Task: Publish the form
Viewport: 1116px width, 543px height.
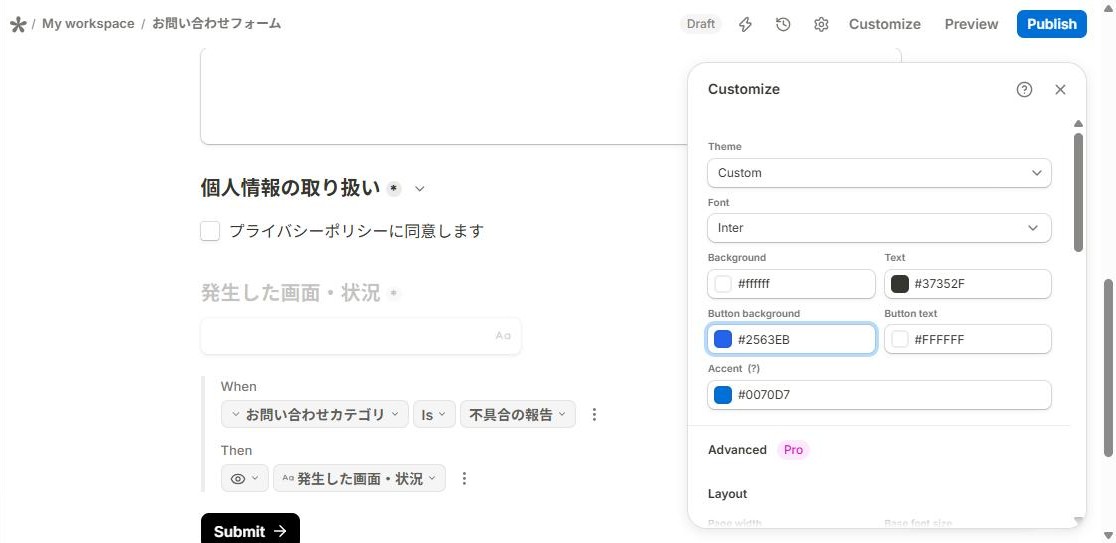Action: coord(1052,24)
